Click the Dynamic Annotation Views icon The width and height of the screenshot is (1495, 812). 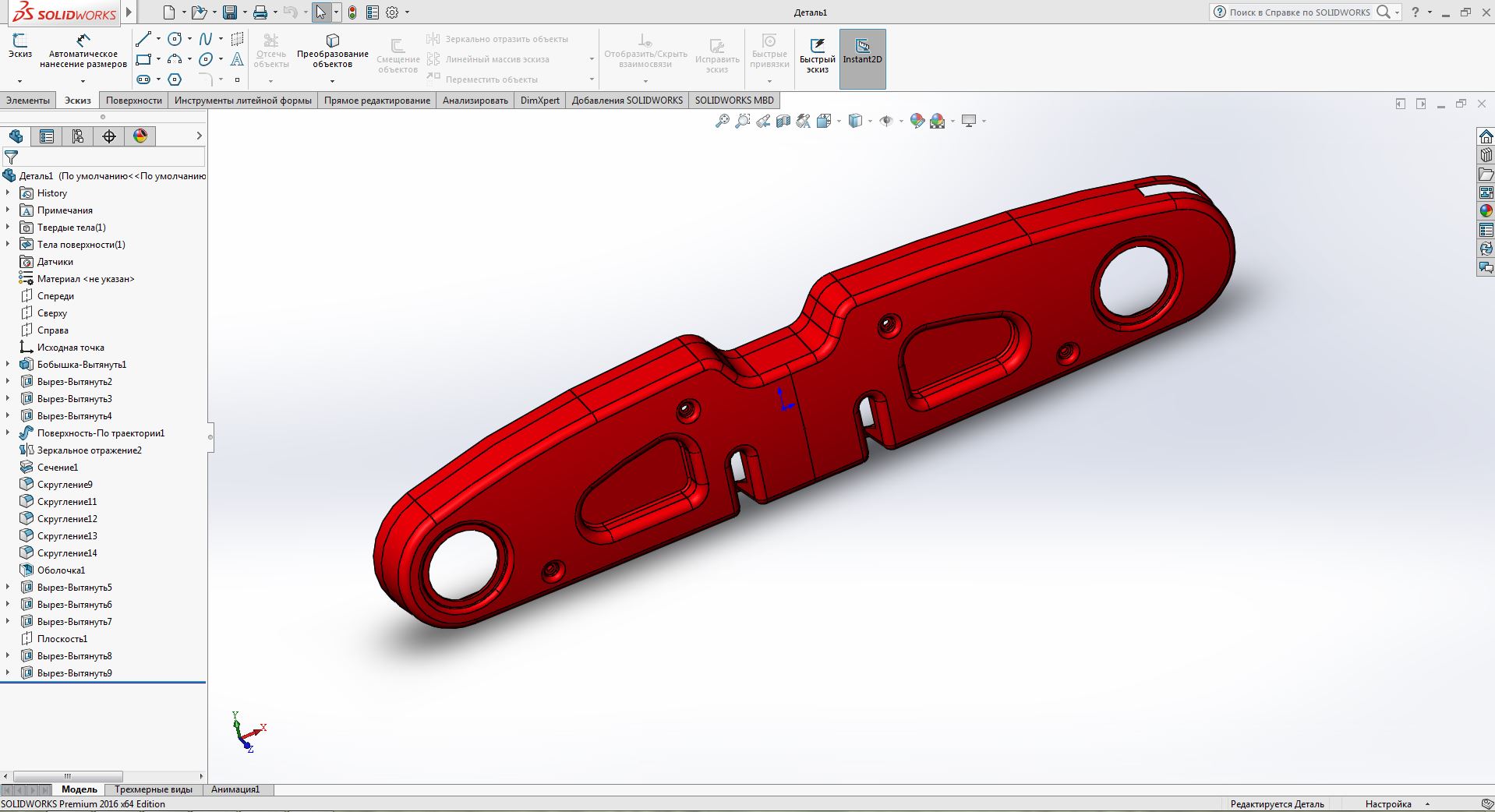804,121
